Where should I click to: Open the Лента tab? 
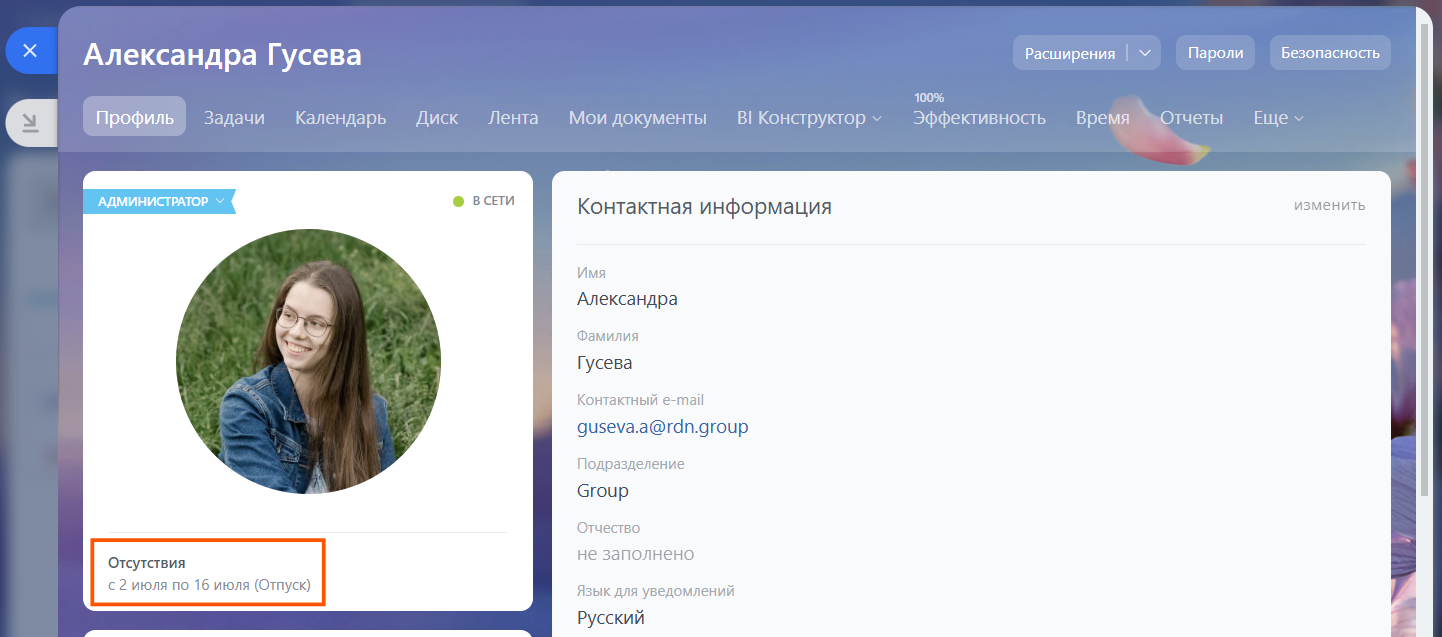click(x=513, y=117)
